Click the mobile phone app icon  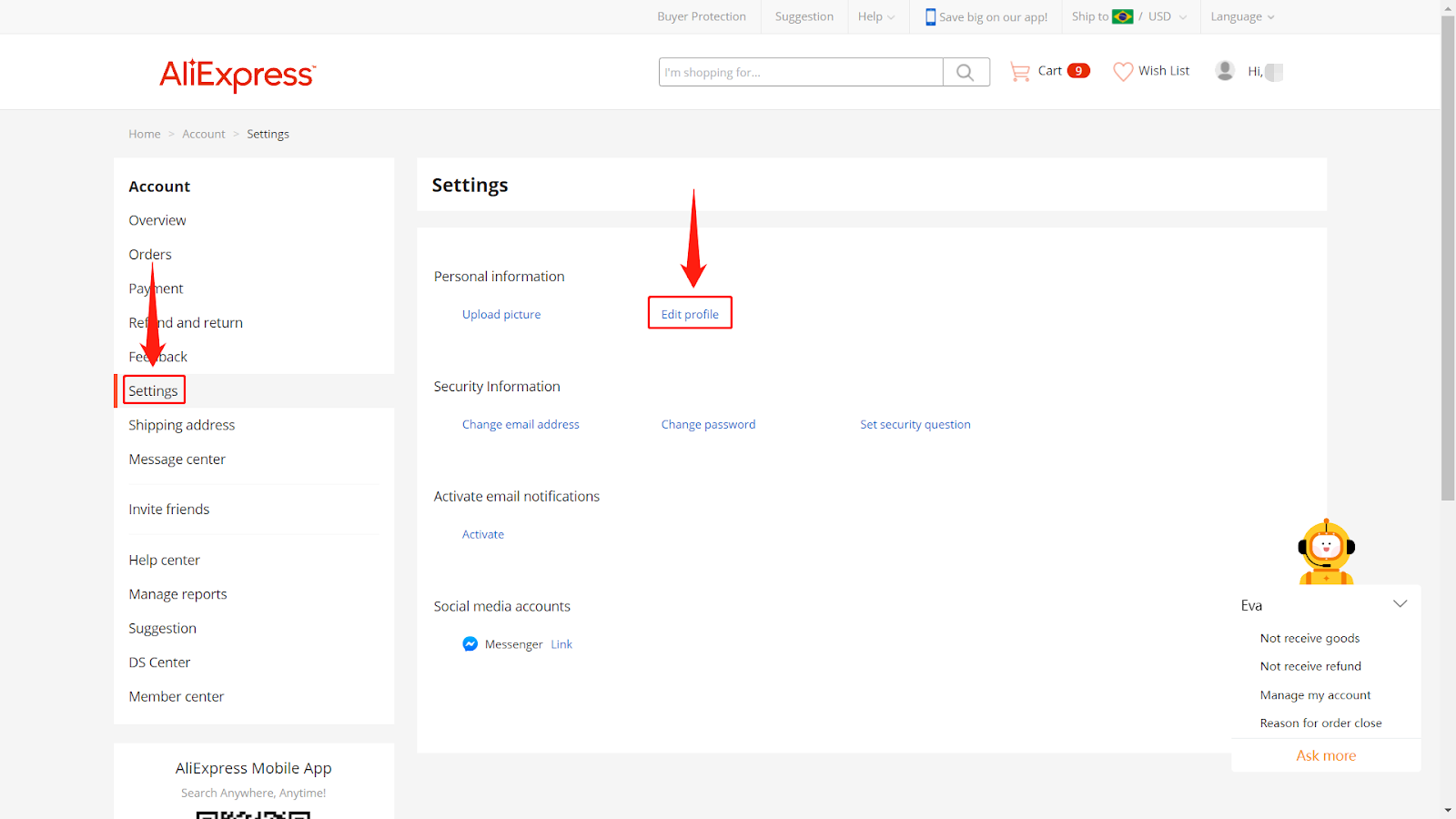point(930,16)
